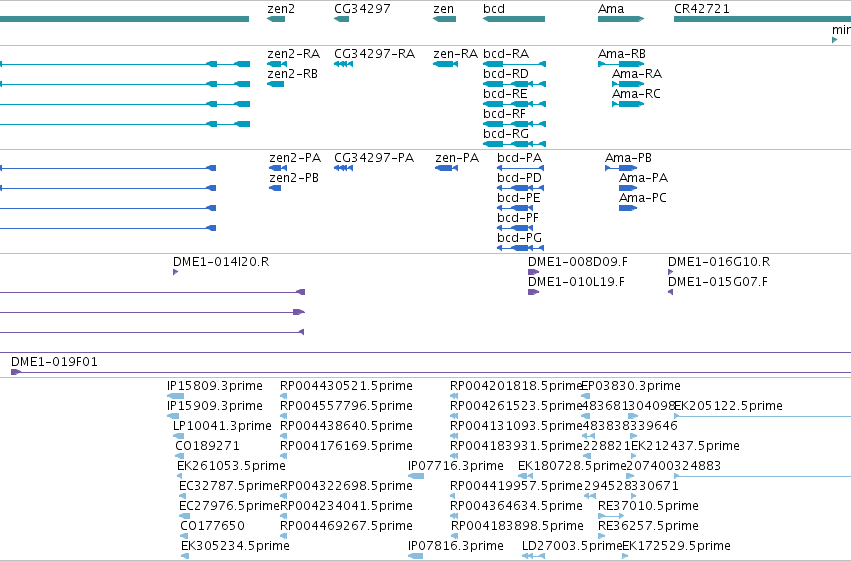Select the Ama gene arrow
851x561 pixels.
pos(621,19)
